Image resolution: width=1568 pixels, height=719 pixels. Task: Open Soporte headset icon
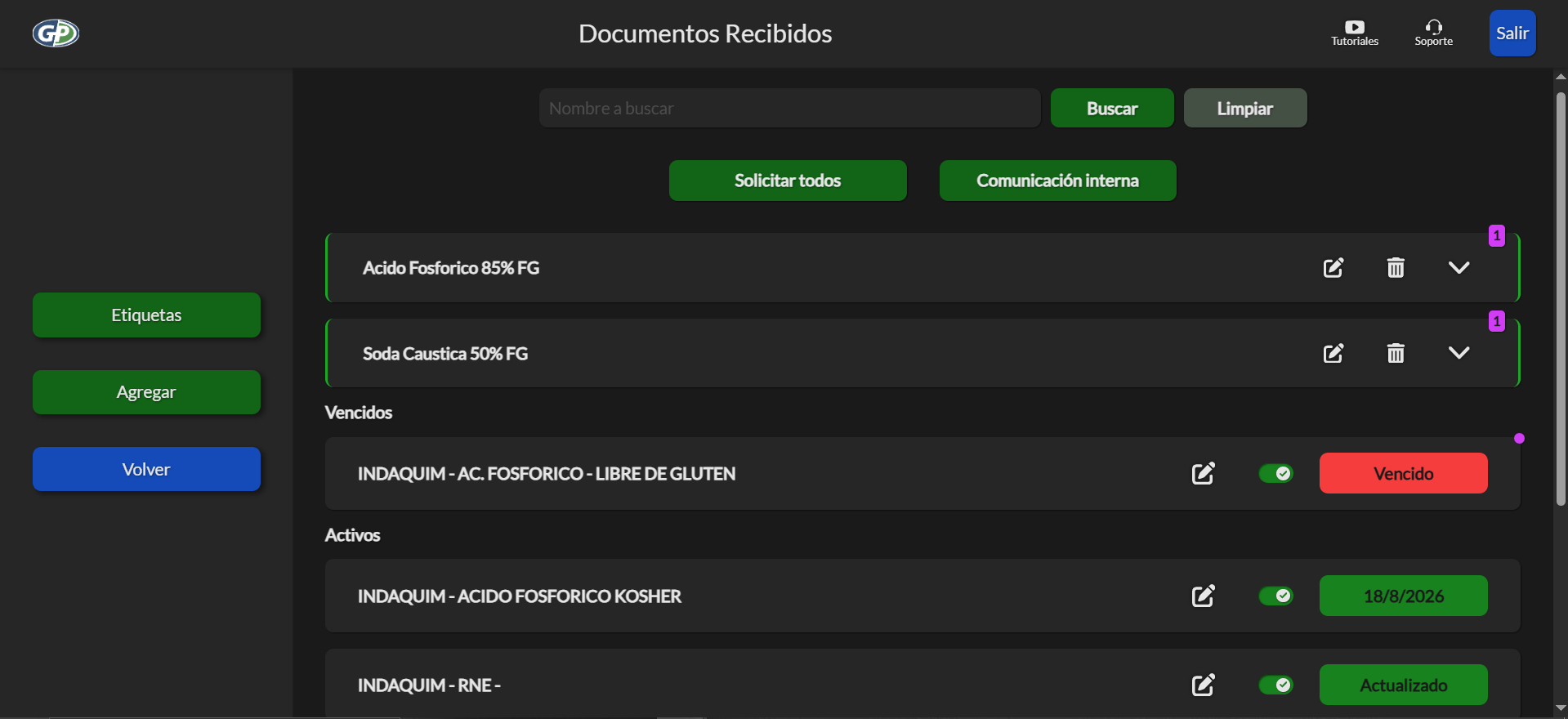point(1433,28)
